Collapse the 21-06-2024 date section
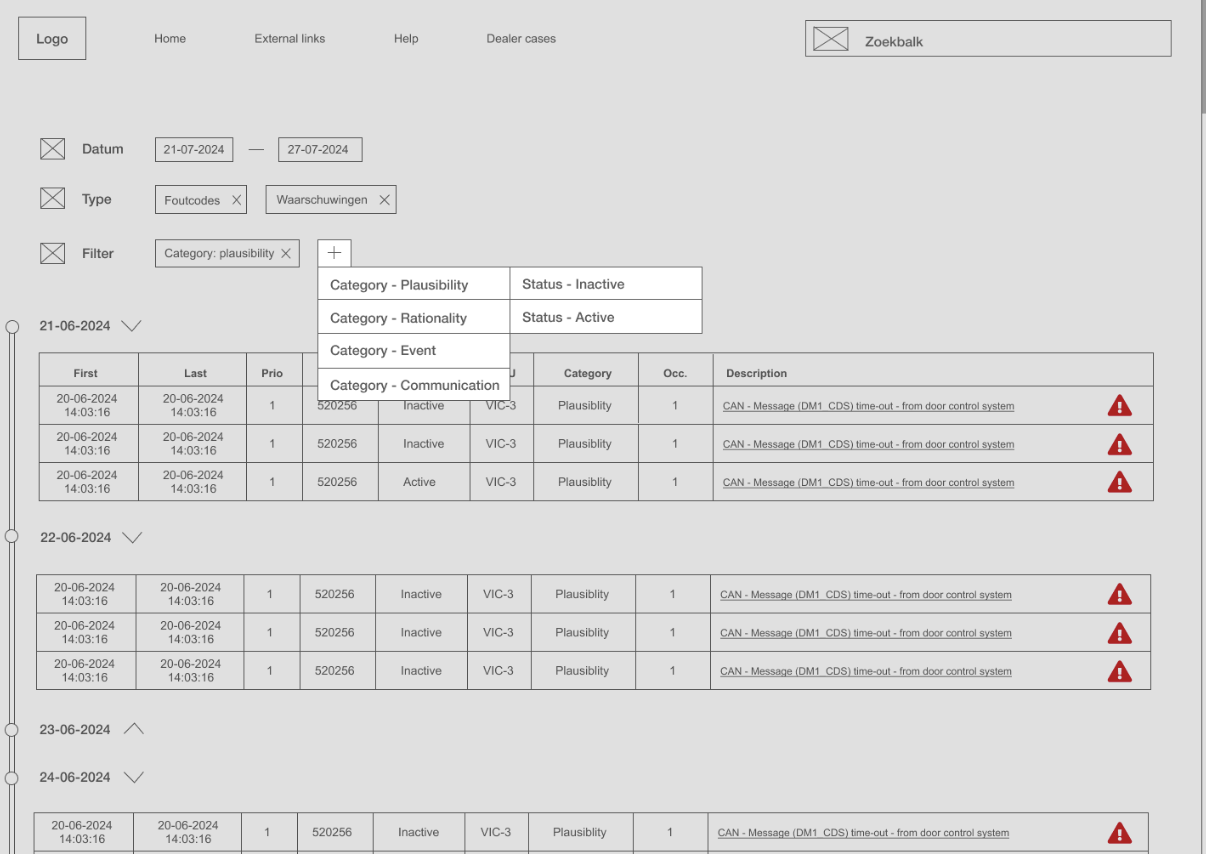Image resolution: width=1206 pixels, height=854 pixels. (131, 326)
